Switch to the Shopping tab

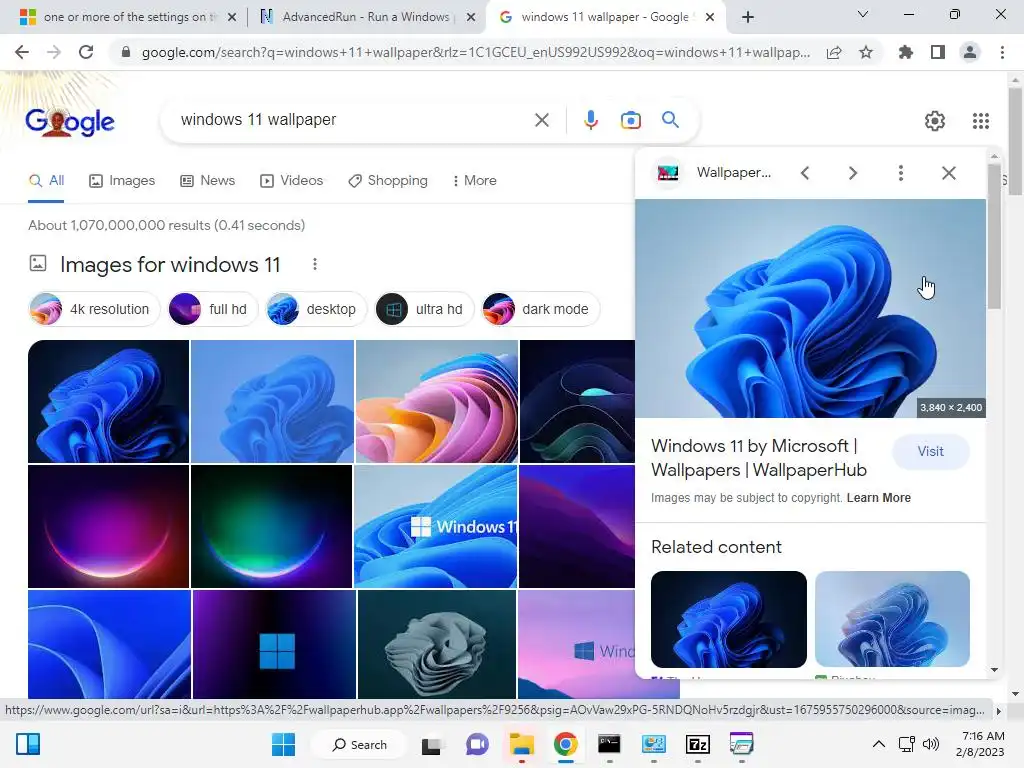coord(388,181)
